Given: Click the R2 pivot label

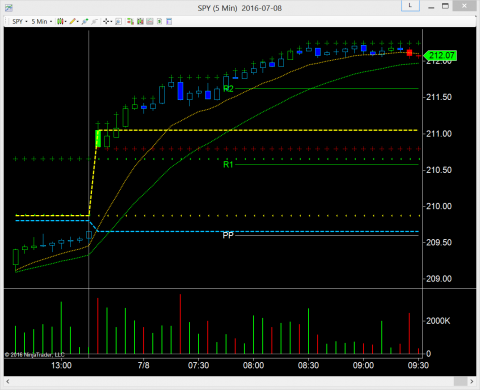Looking at the screenshot, I should pos(228,89).
